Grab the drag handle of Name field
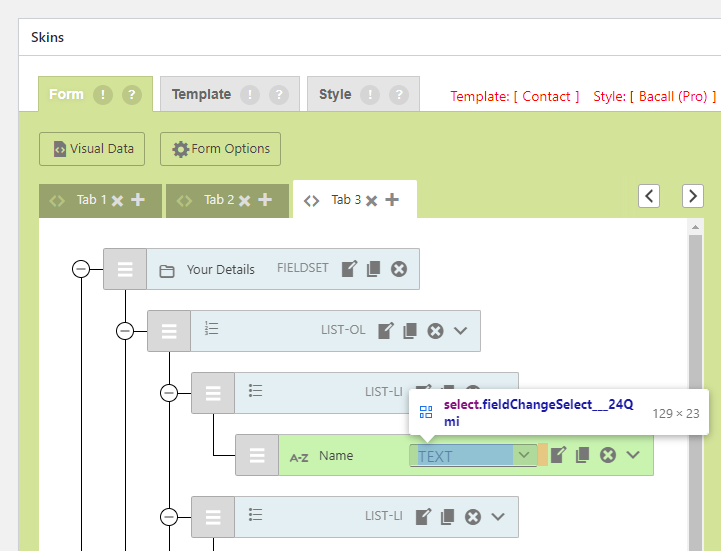 [x=257, y=455]
